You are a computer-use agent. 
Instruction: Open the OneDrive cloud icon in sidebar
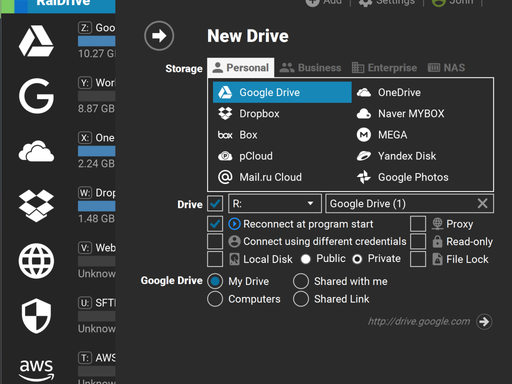point(36,151)
